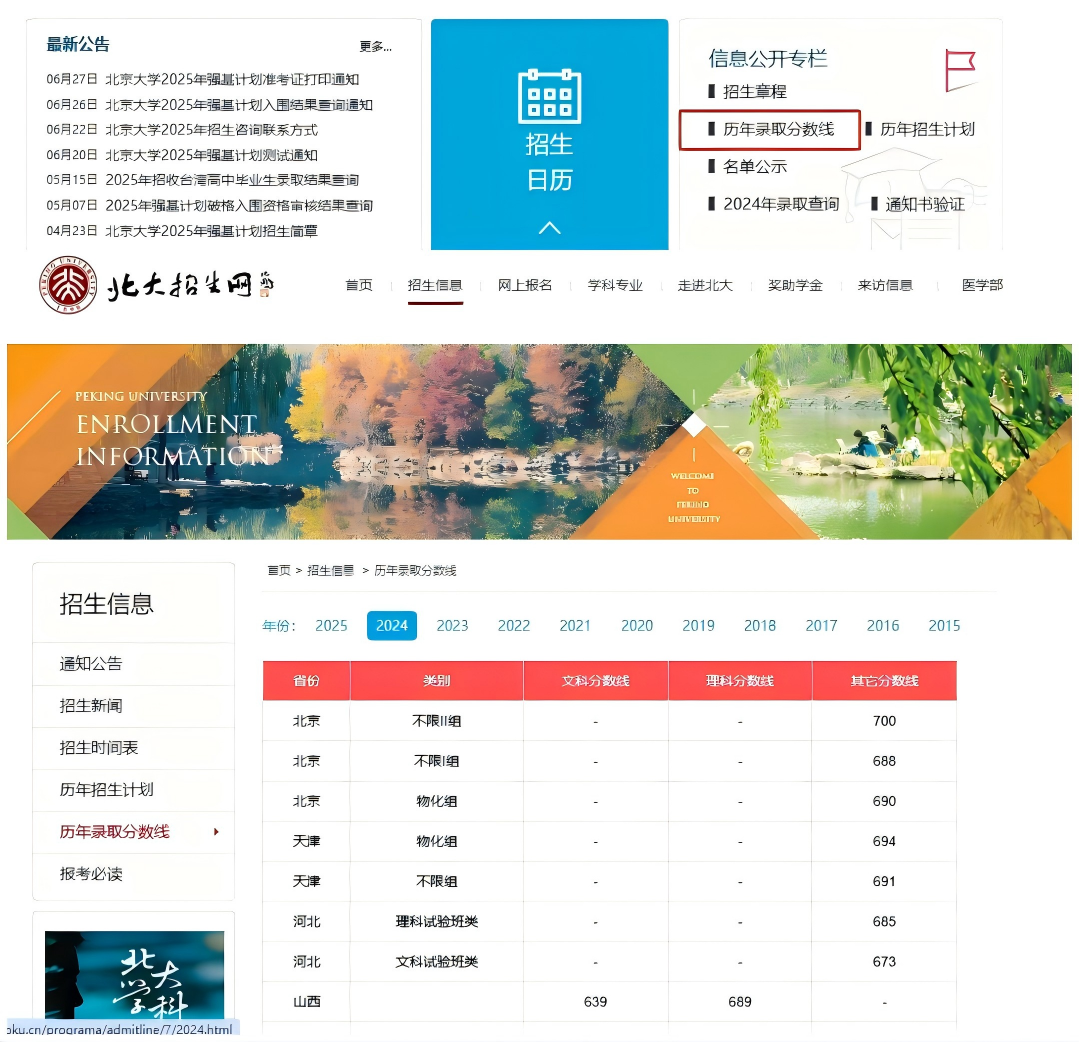The image size is (1079, 1043).
Task: Open the 招生日历 calendar icon
Action: point(549,97)
